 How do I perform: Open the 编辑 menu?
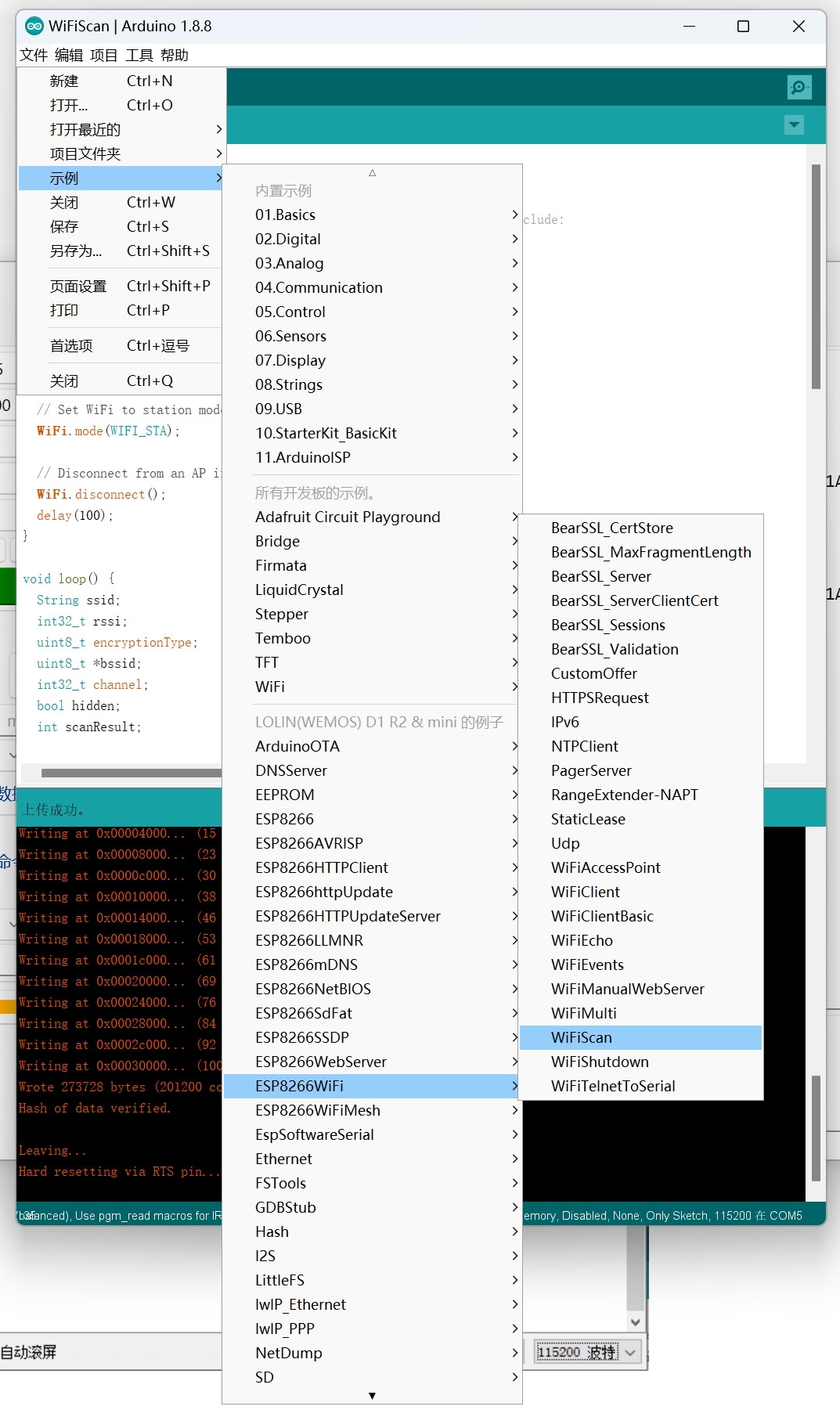69,55
